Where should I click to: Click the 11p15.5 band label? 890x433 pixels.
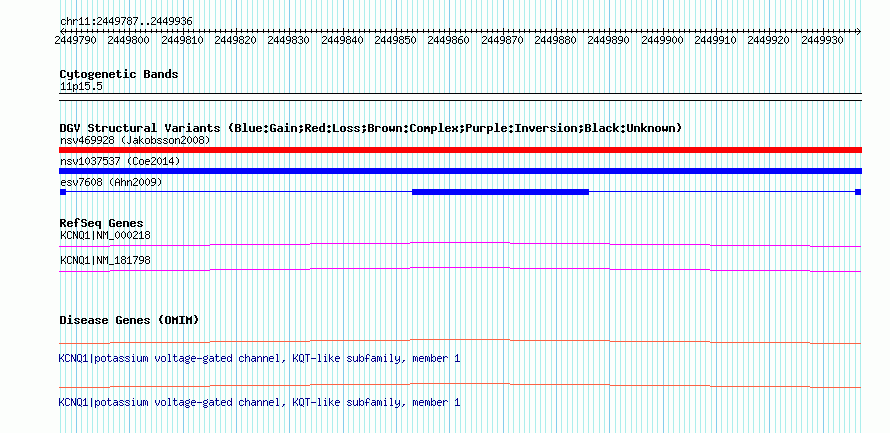(81, 86)
